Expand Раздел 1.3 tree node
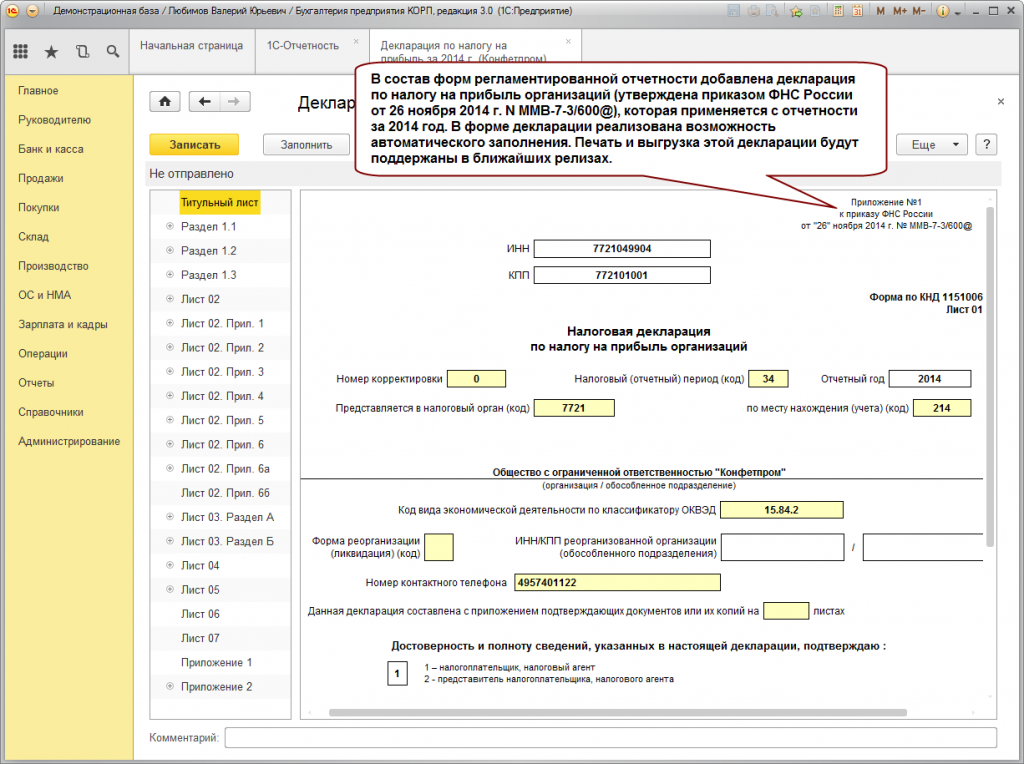The image size is (1024, 764). [170, 274]
